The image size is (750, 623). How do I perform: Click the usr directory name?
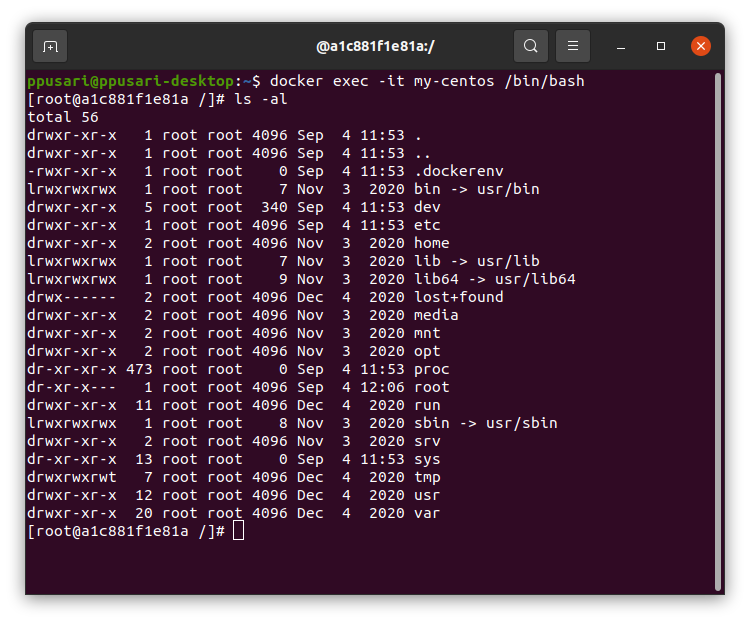(427, 495)
